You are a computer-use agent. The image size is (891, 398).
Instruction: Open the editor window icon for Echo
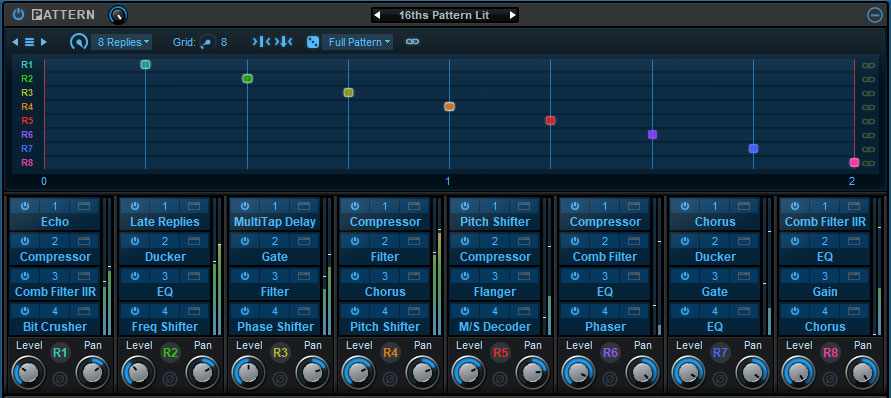[x=84, y=206]
